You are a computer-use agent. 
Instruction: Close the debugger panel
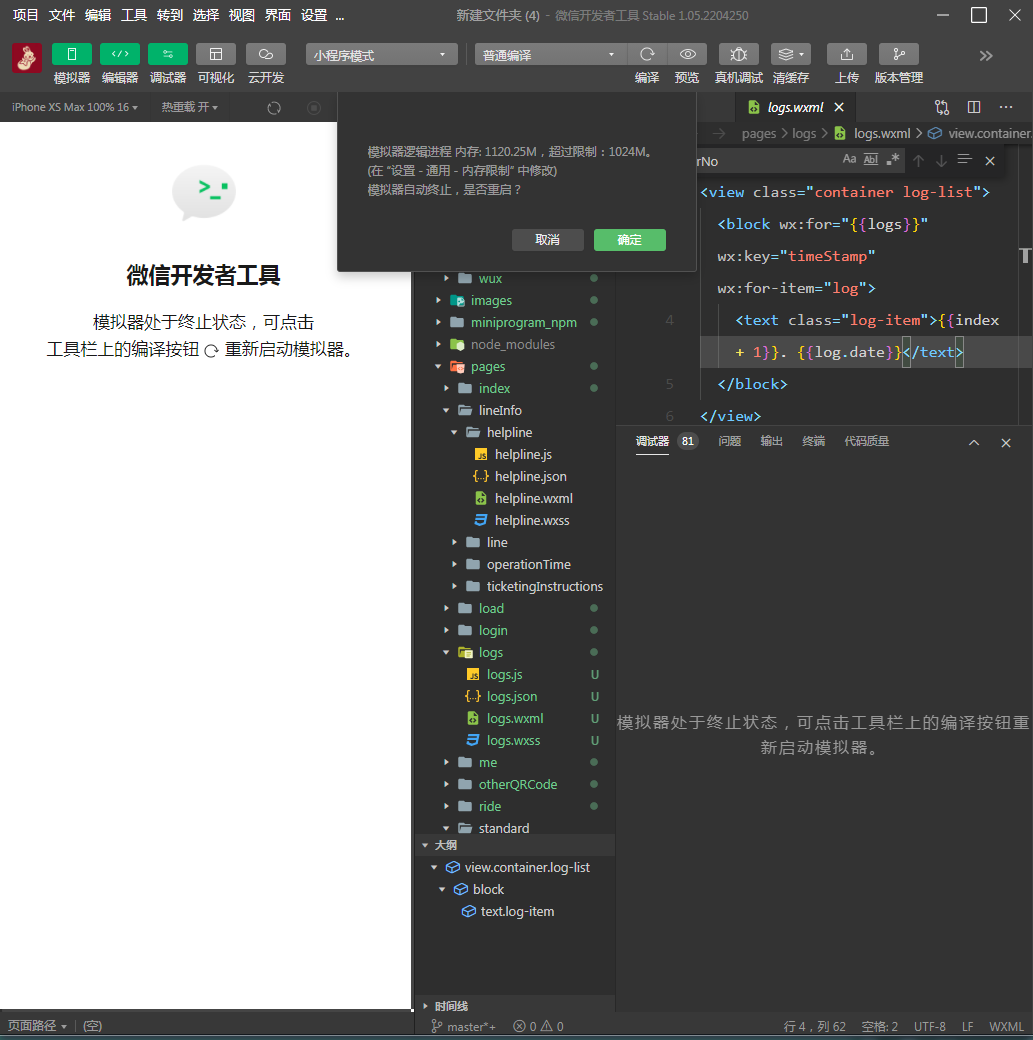pos(1006,442)
